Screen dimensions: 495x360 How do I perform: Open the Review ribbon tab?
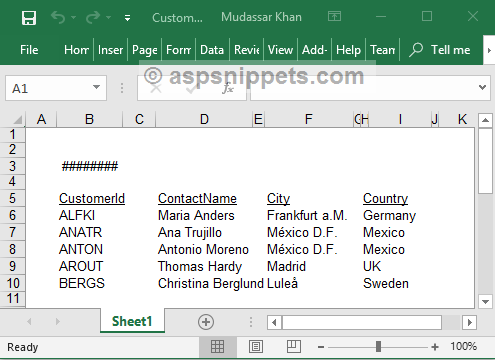coord(247,50)
